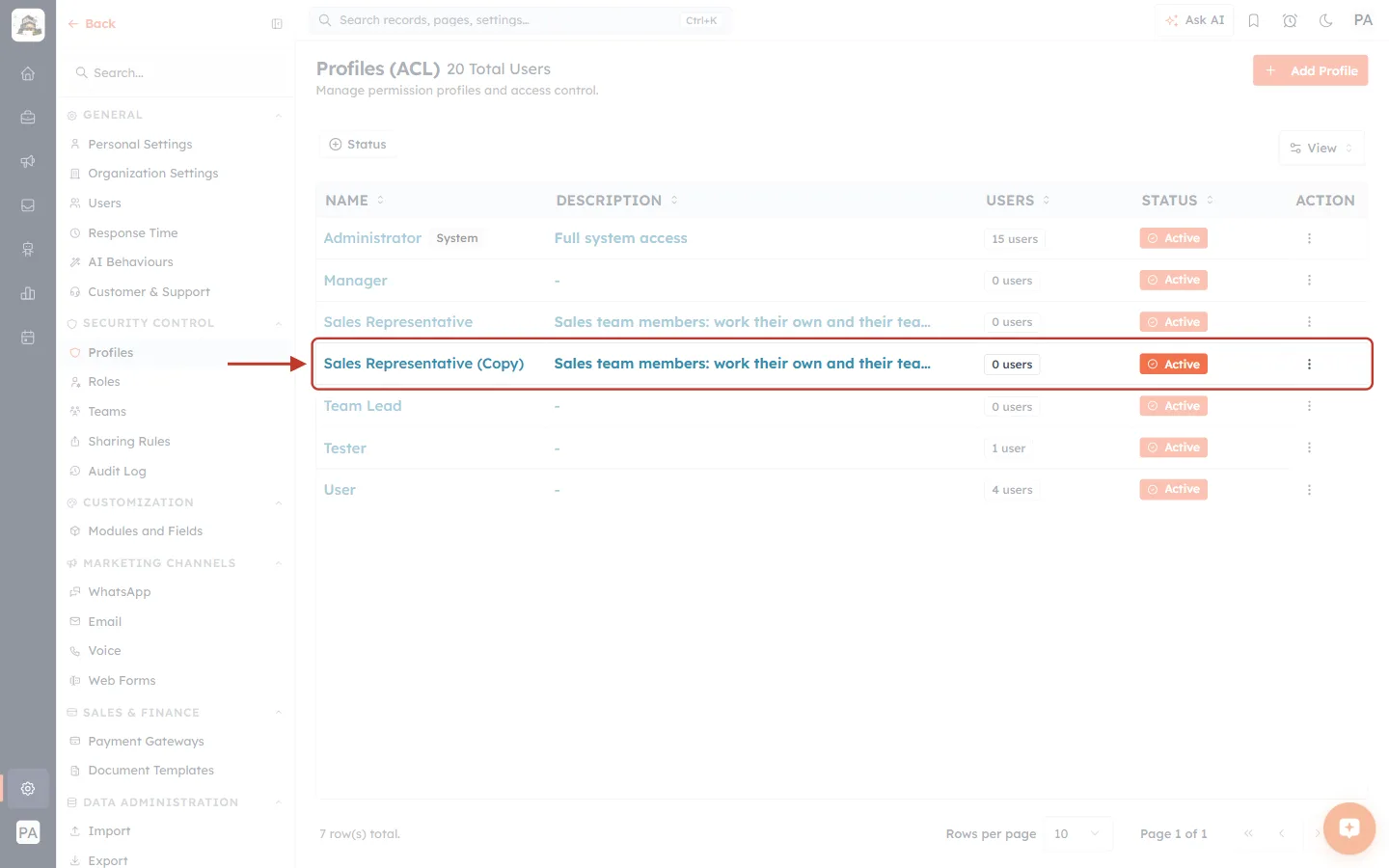
Task: Open the inbox icon in left rail
Action: point(28,205)
